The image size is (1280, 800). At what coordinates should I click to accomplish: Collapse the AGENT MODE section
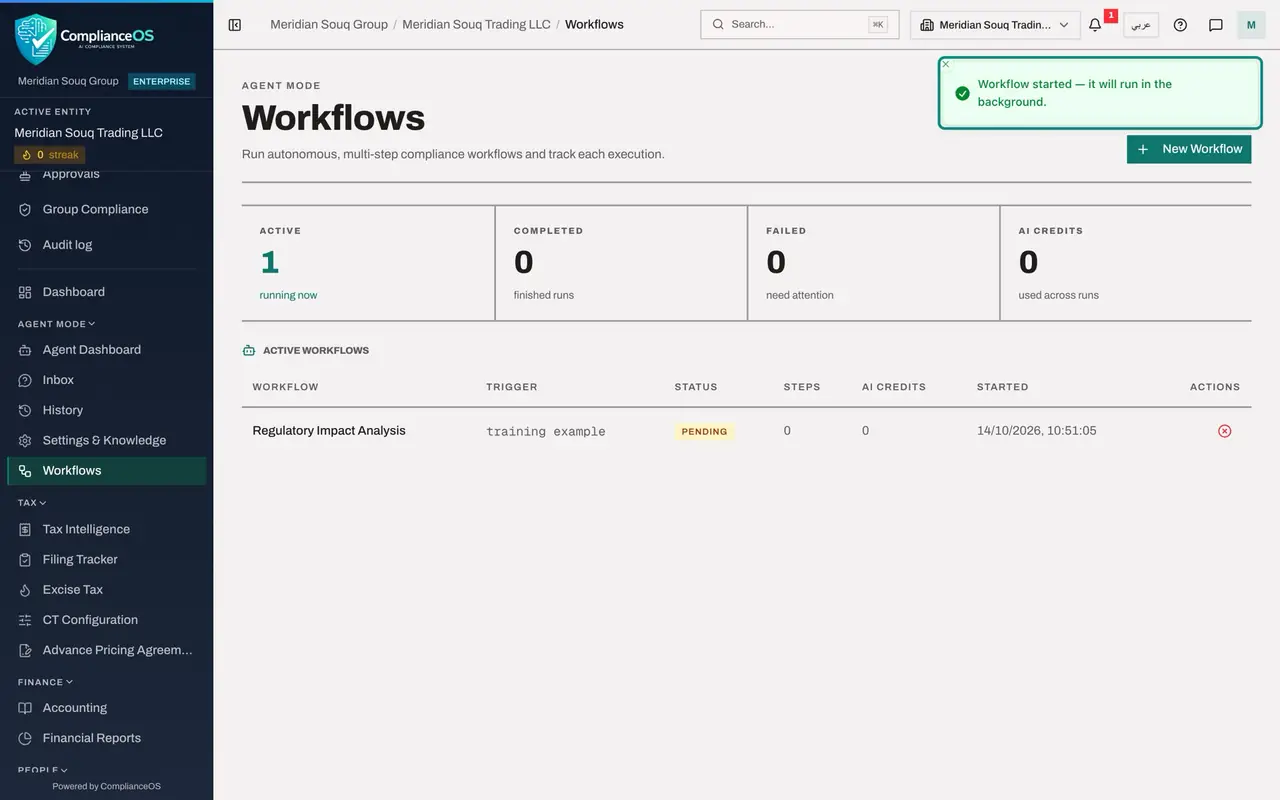pos(57,324)
